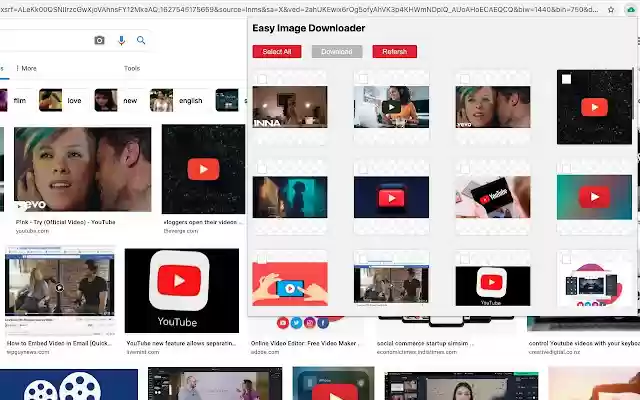Open How to Embed Video in Email image

(x=60, y=291)
